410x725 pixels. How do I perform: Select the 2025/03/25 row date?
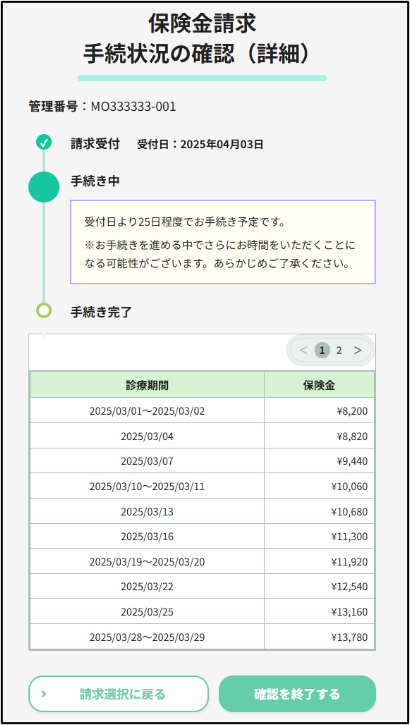pos(147,612)
